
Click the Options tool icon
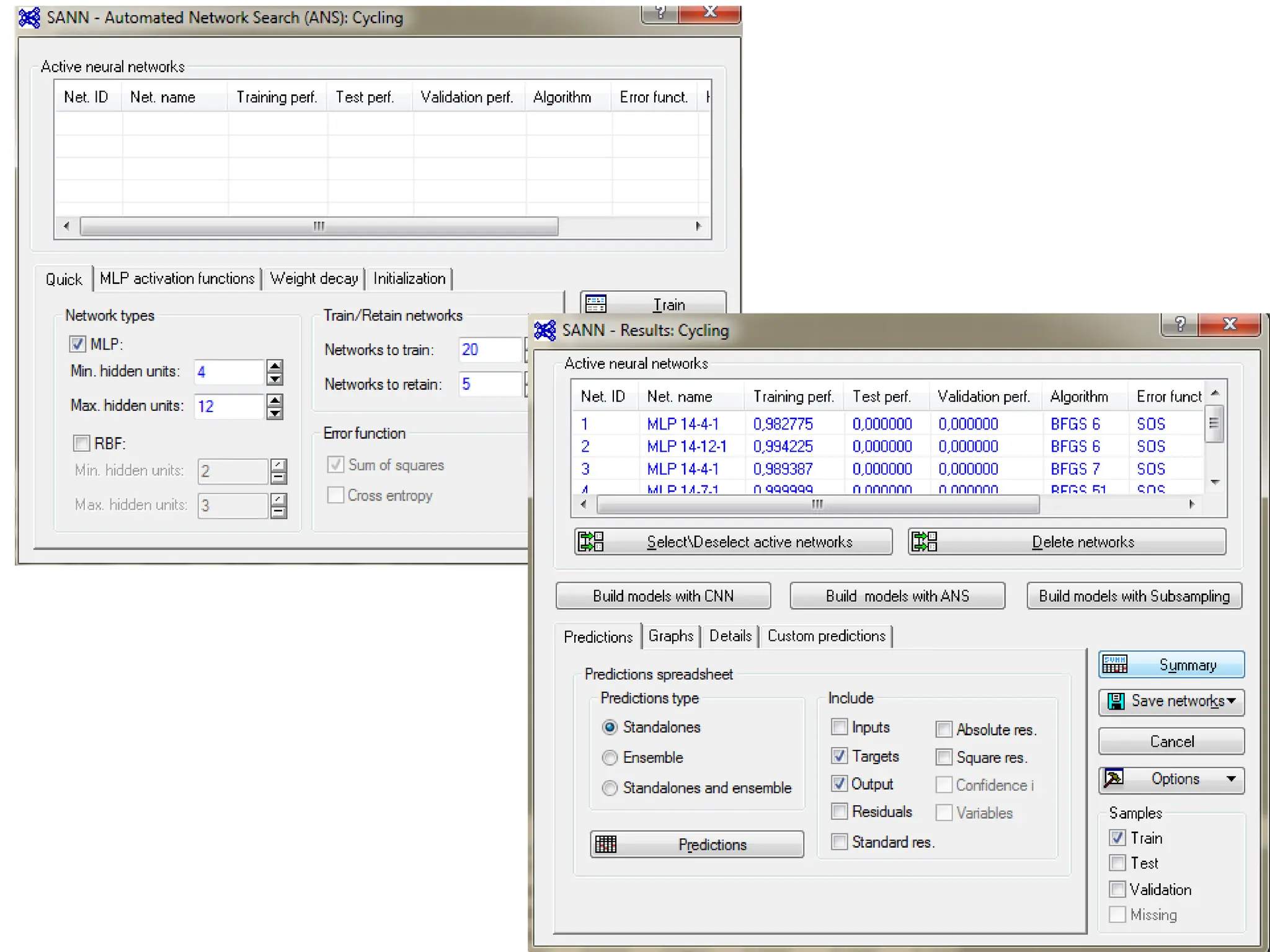coord(1114,778)
